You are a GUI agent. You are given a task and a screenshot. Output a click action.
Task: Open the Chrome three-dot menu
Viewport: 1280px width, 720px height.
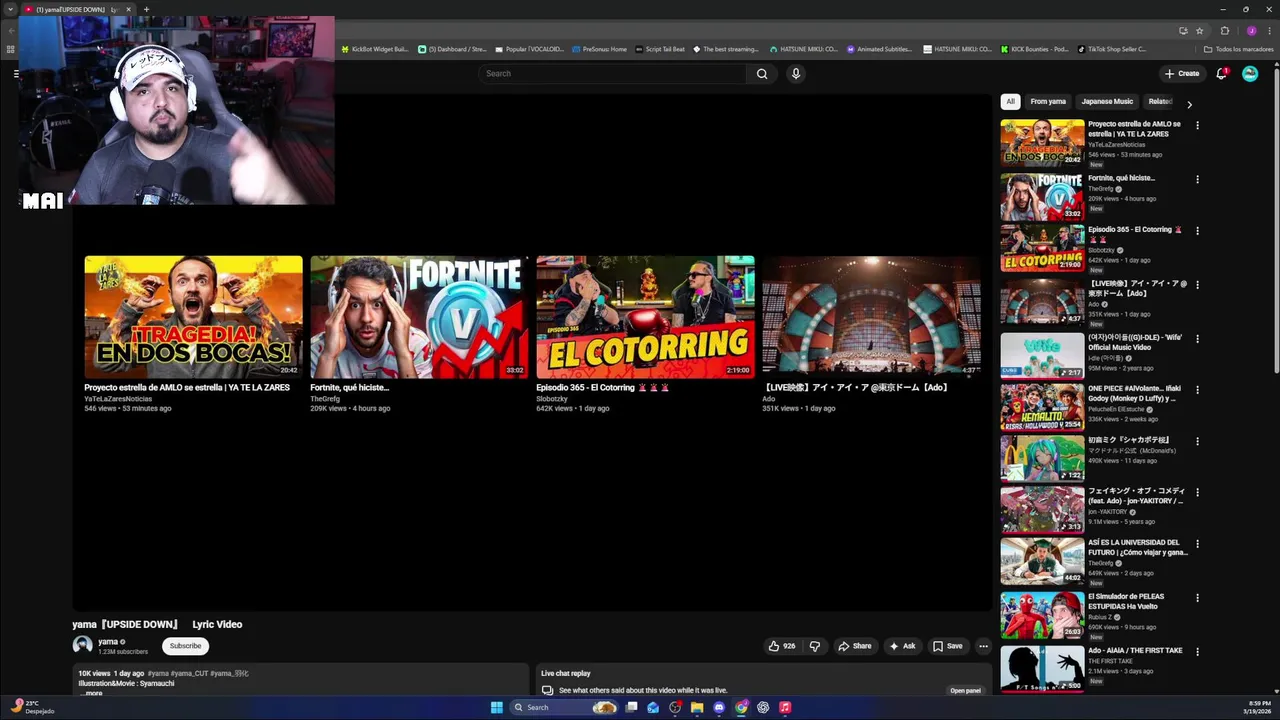point(1269,30)
